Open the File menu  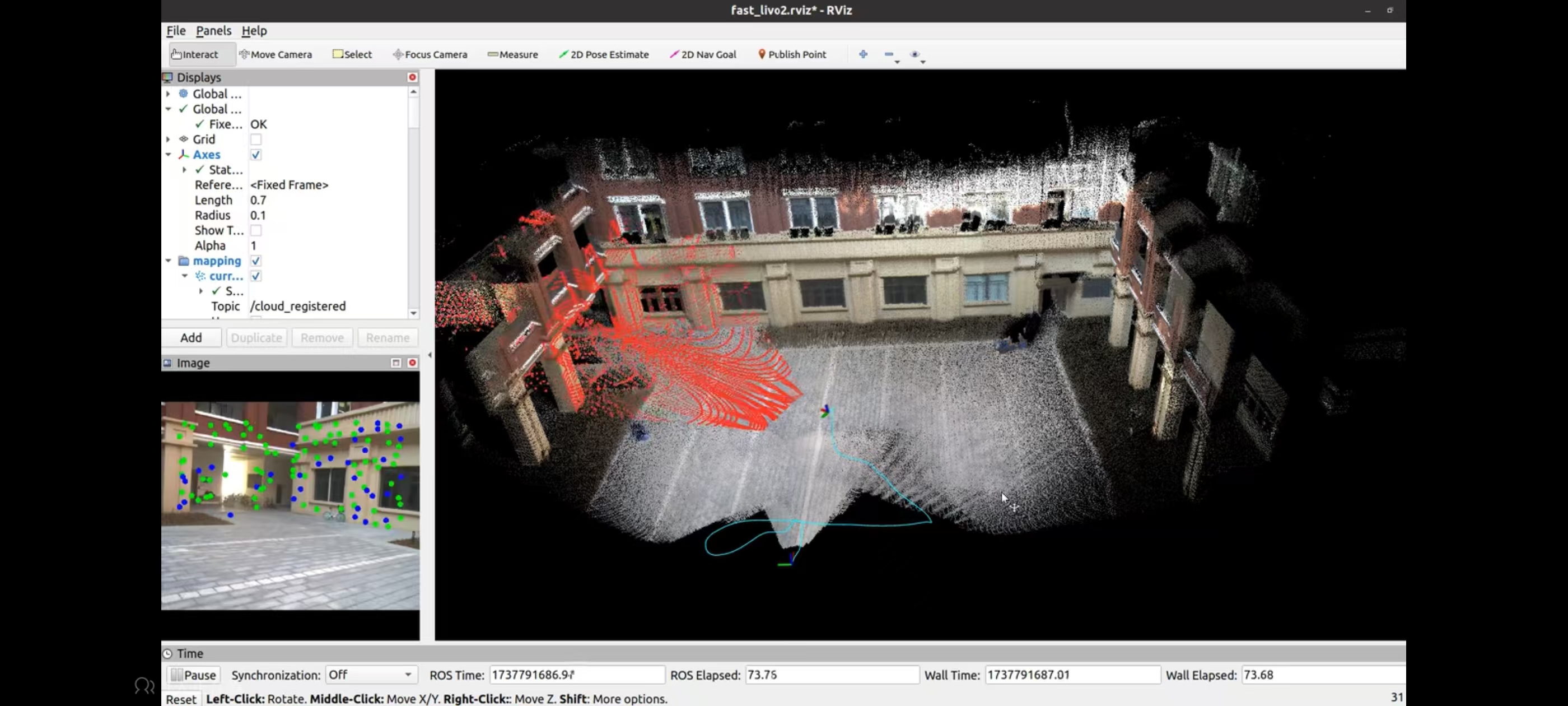tap(176, 30)
